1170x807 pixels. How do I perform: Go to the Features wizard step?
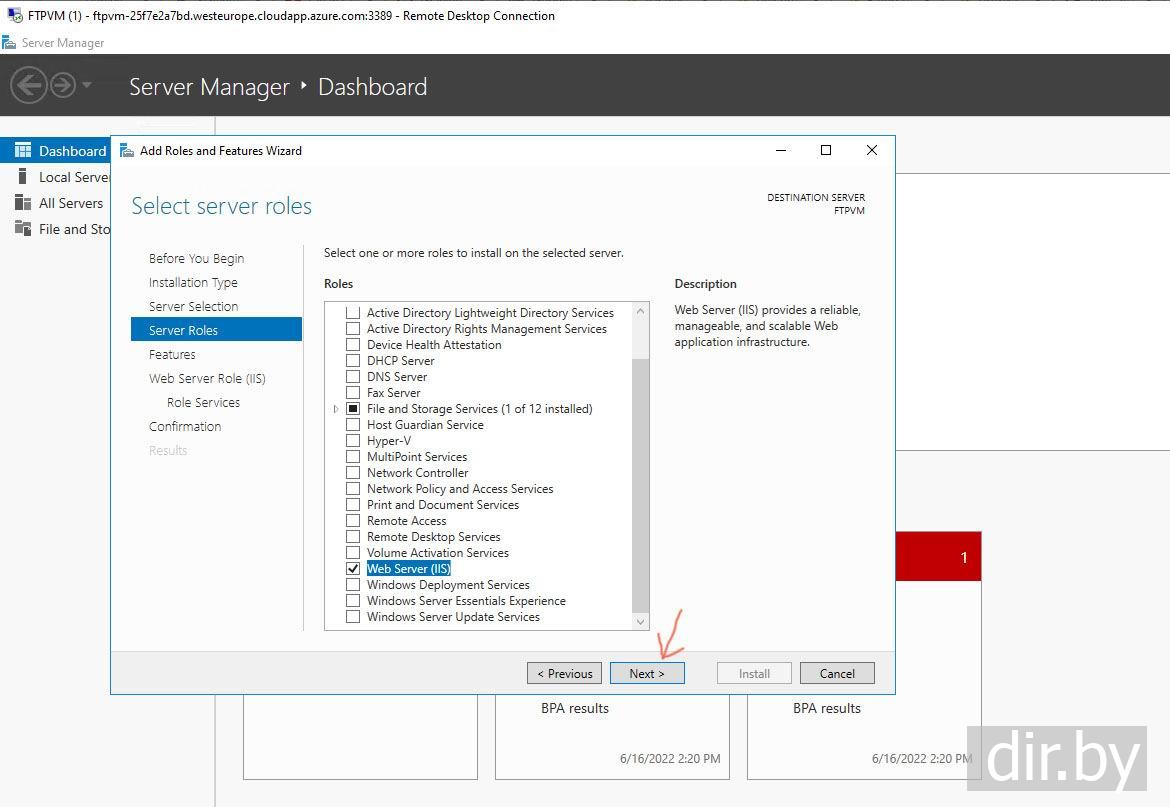tap(172, 354)
